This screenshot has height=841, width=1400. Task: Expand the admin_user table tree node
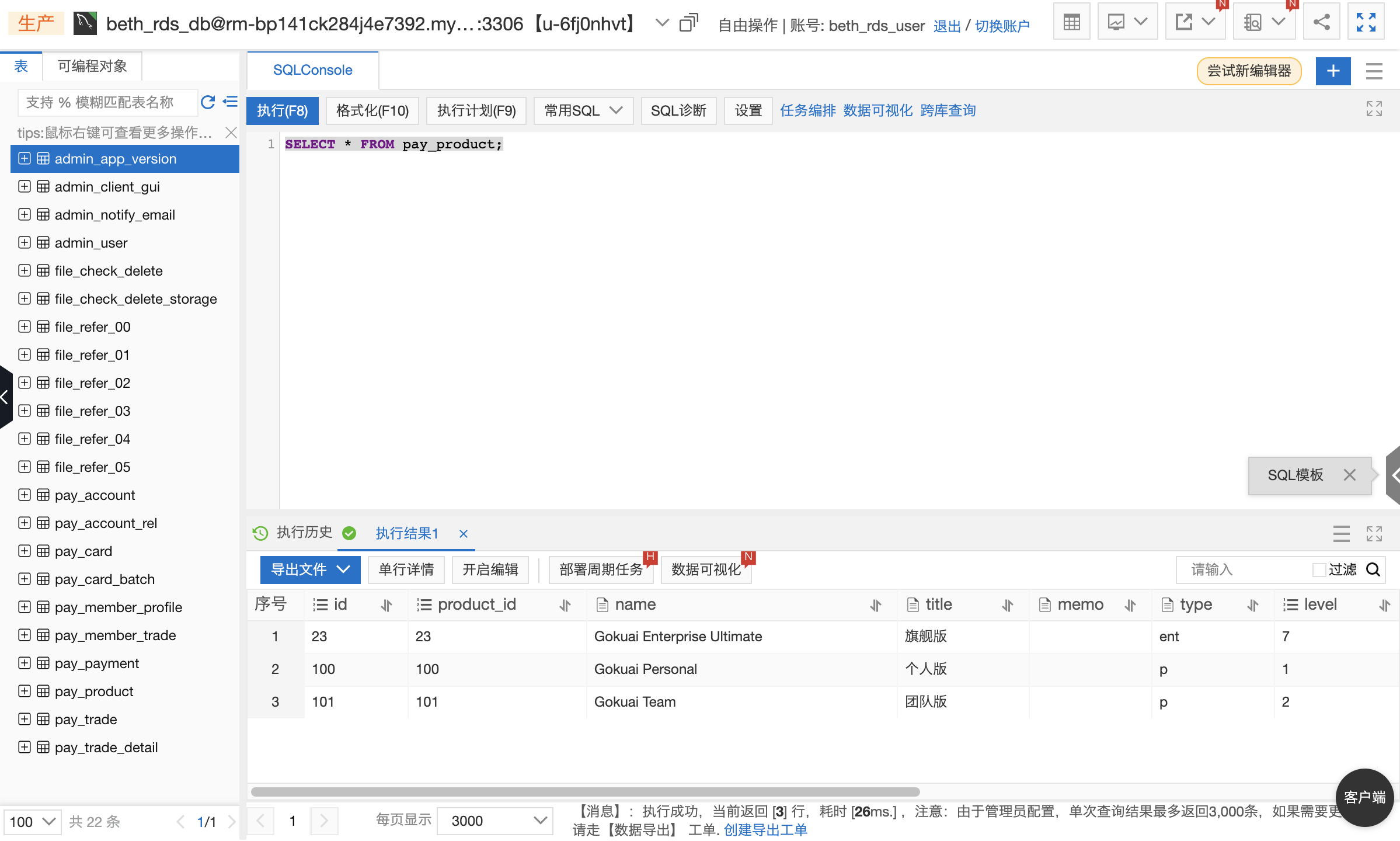point(25,242)
